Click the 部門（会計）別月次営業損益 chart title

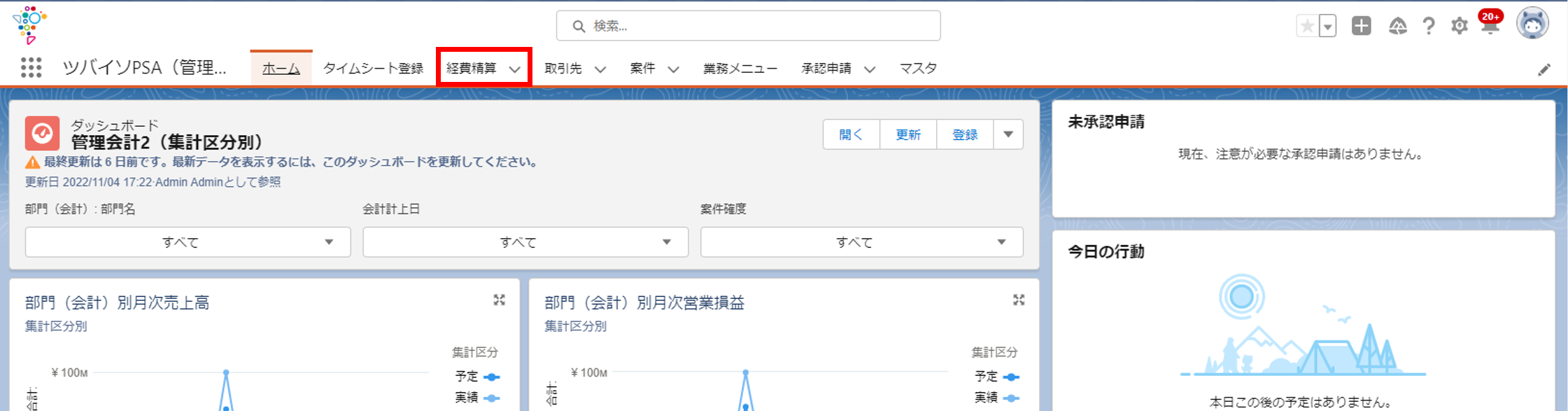644,302
